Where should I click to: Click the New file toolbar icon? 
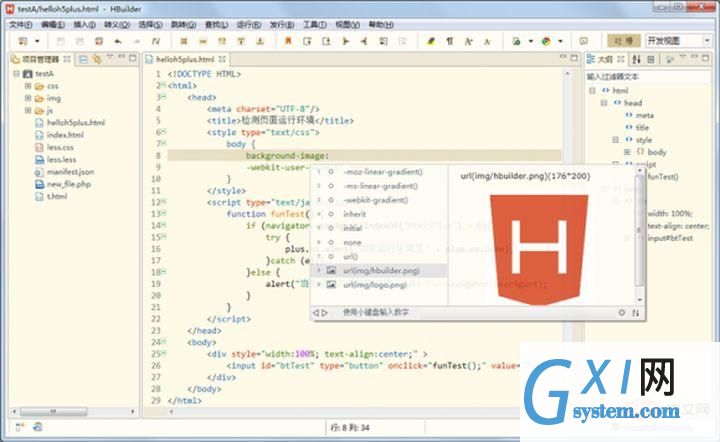22,41
